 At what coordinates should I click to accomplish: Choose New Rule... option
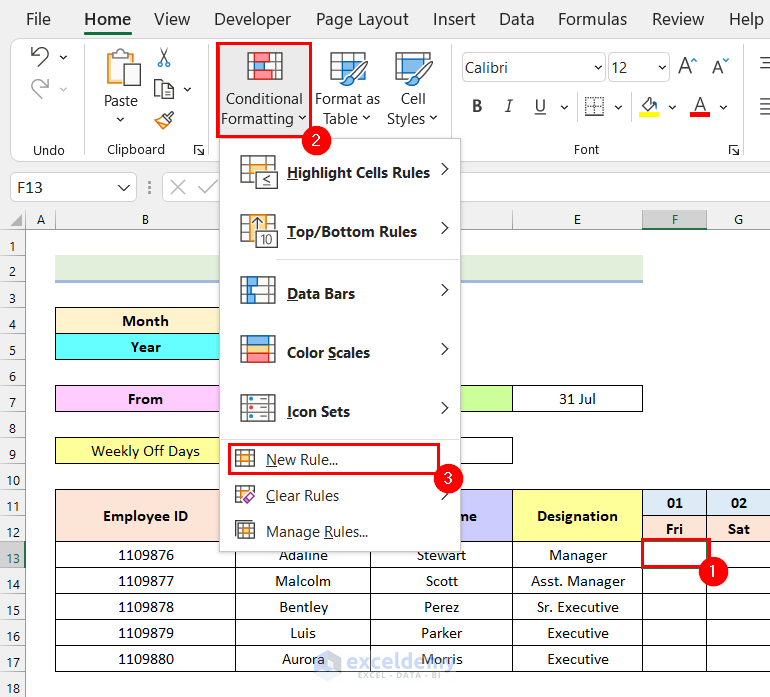[x=333, y=459]
